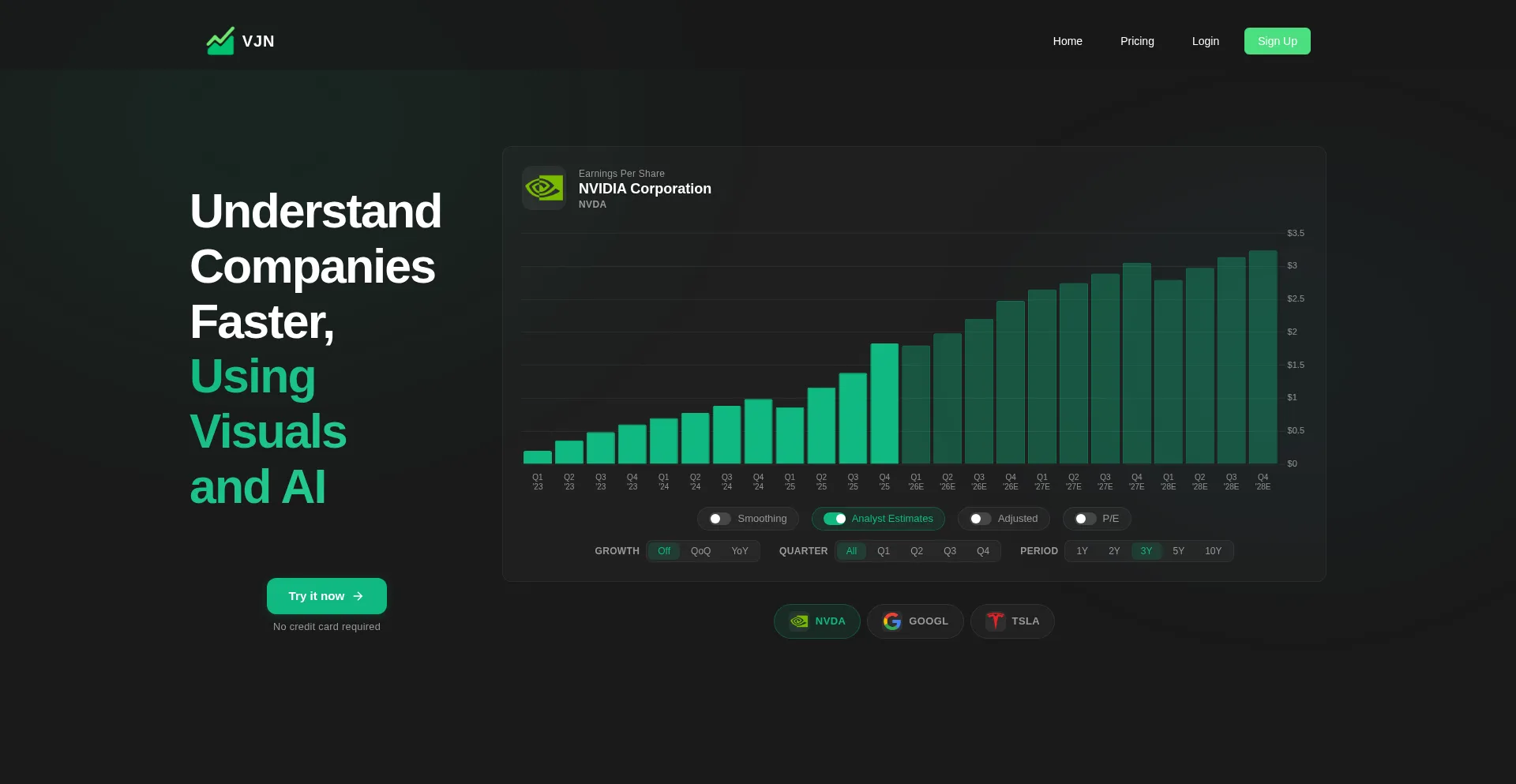Click the Q1 '25 axis label

(790, 482)
